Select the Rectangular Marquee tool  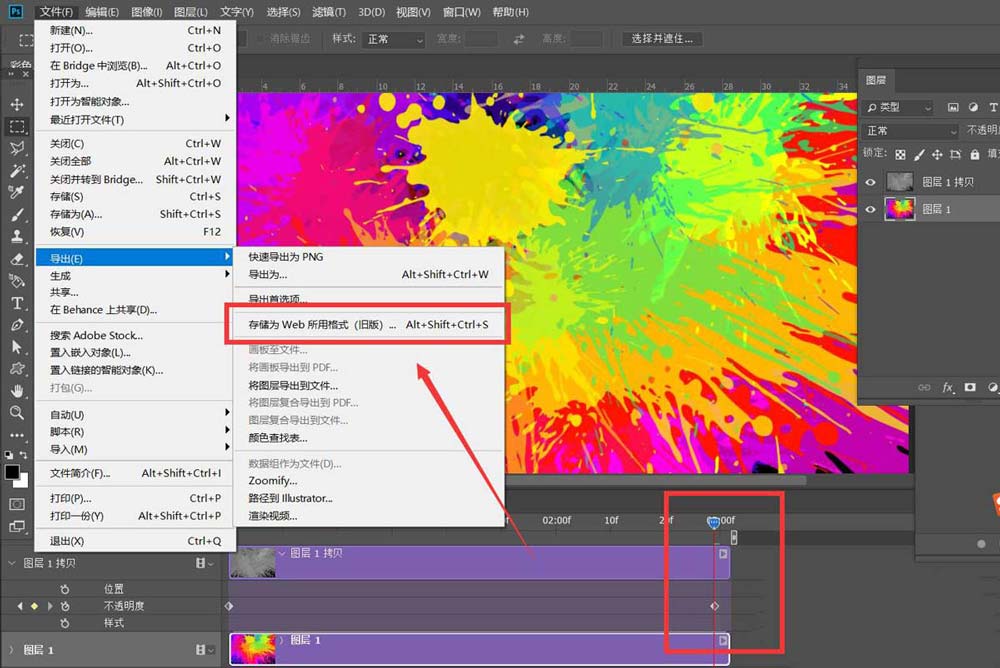[17, 126]
